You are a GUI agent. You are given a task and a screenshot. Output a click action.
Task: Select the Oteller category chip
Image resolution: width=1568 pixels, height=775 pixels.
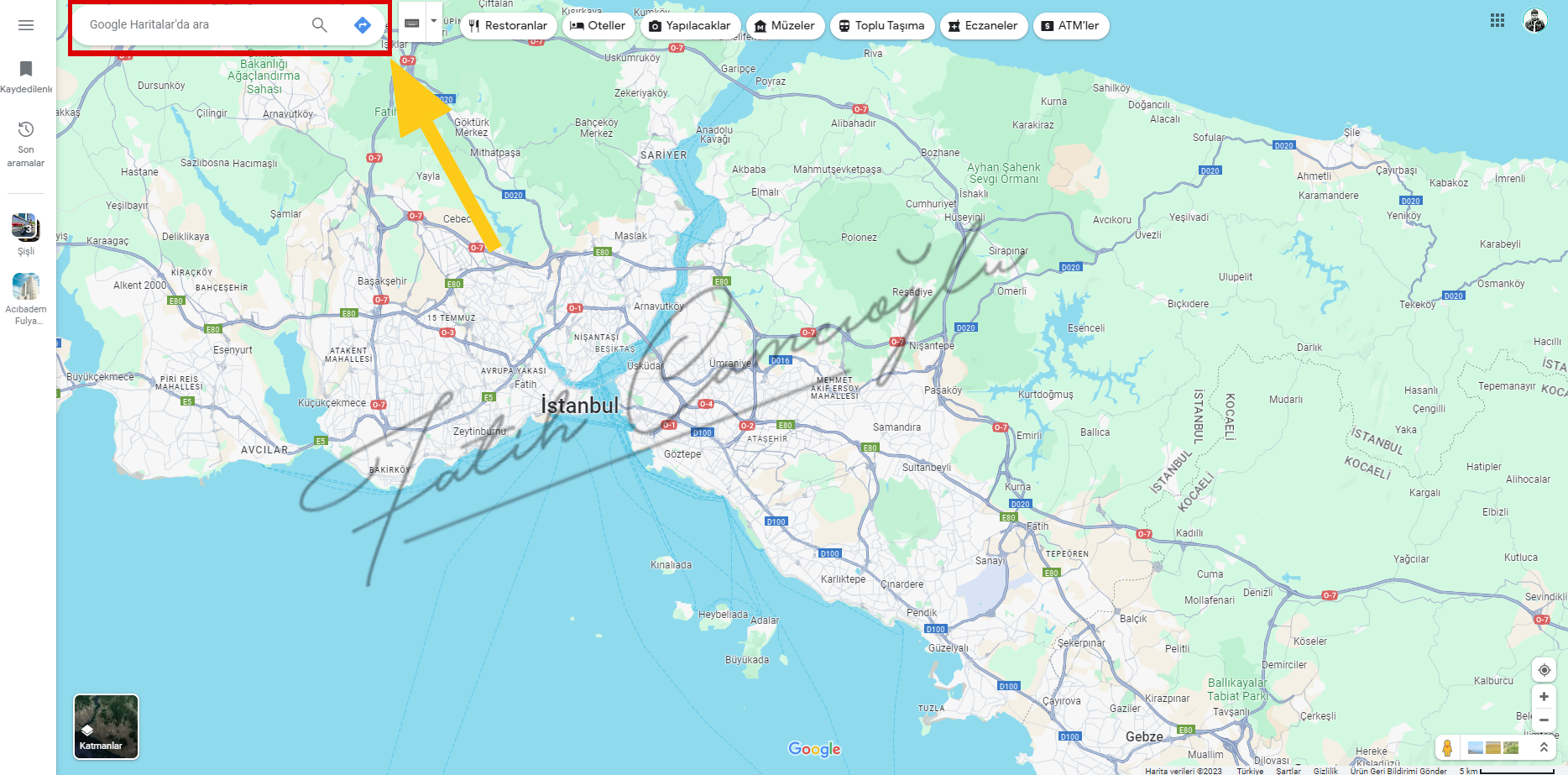pyautogui.click(x=598, y=25)
